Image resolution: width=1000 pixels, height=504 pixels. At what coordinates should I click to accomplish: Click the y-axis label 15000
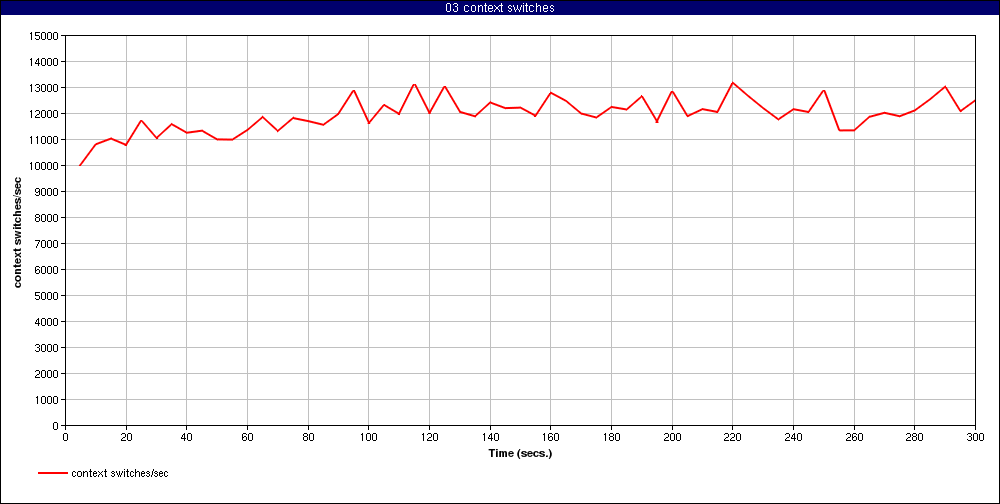45,36
